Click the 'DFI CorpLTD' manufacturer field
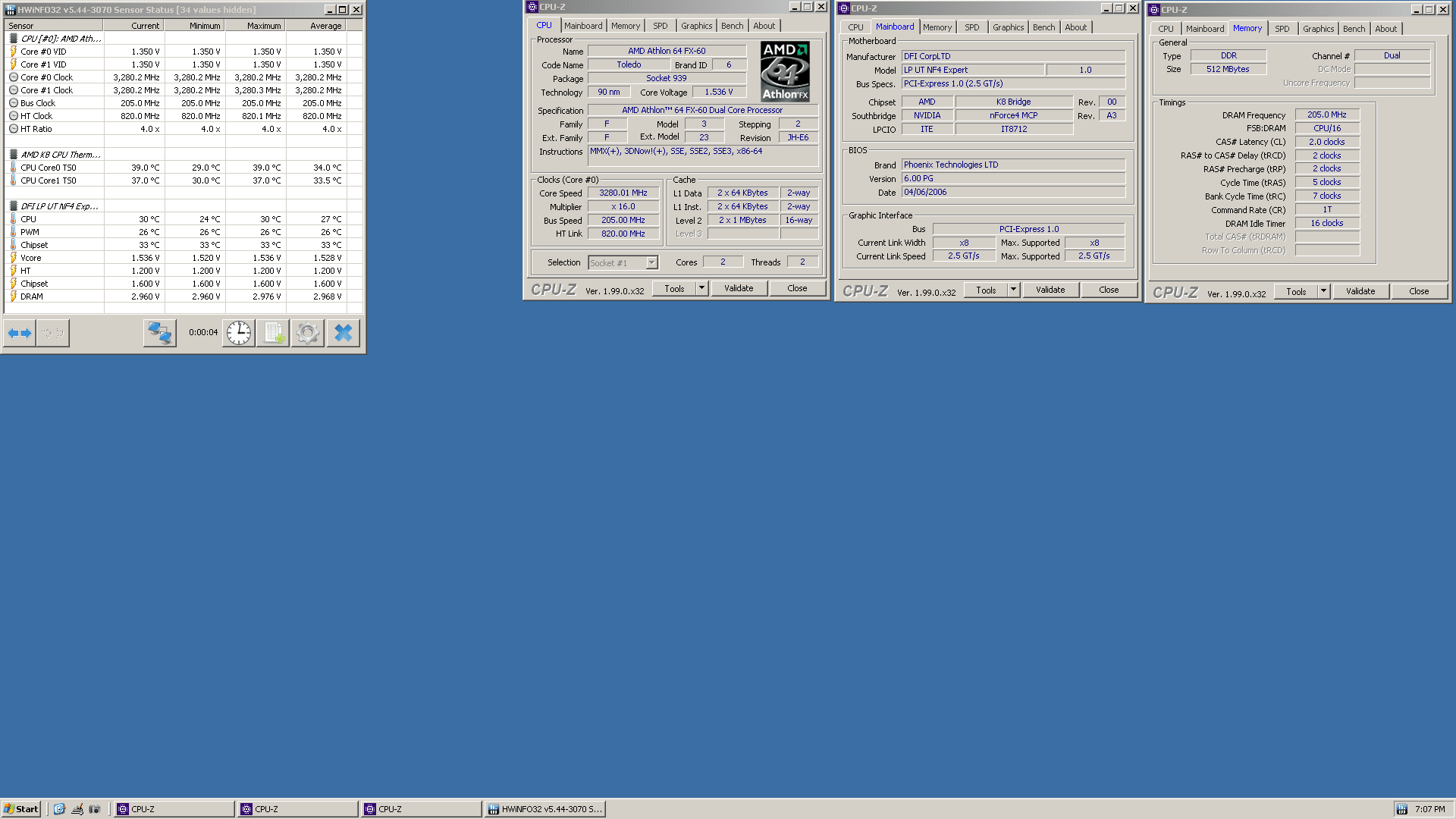Screen dimensions: 1456x819 point(1013,56)
